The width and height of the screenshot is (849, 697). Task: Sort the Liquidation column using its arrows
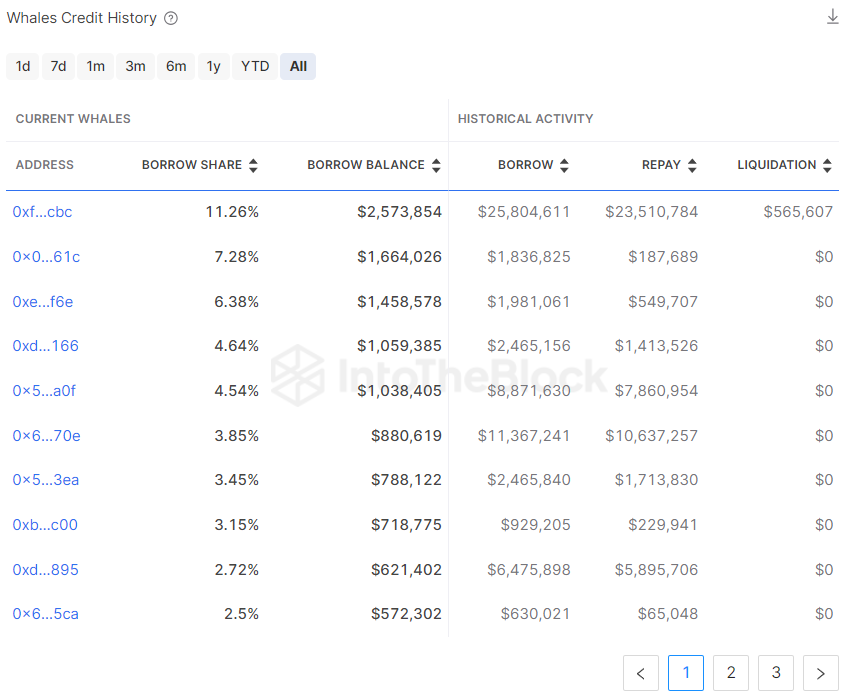[x=827, y=165]
